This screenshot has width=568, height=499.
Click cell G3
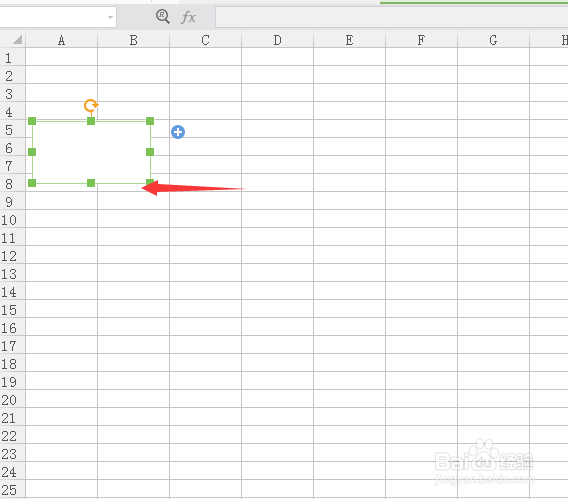click(x=493, y=93)
